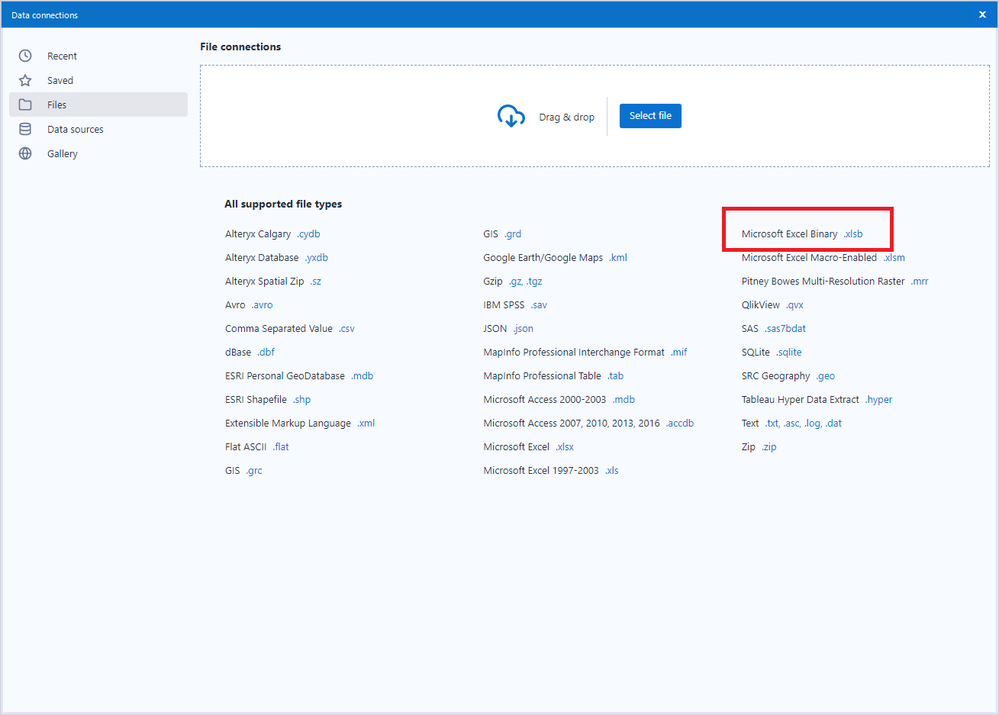
Task: Choose the Excel Binary .xlsb link
Action: tap(853, 234)
